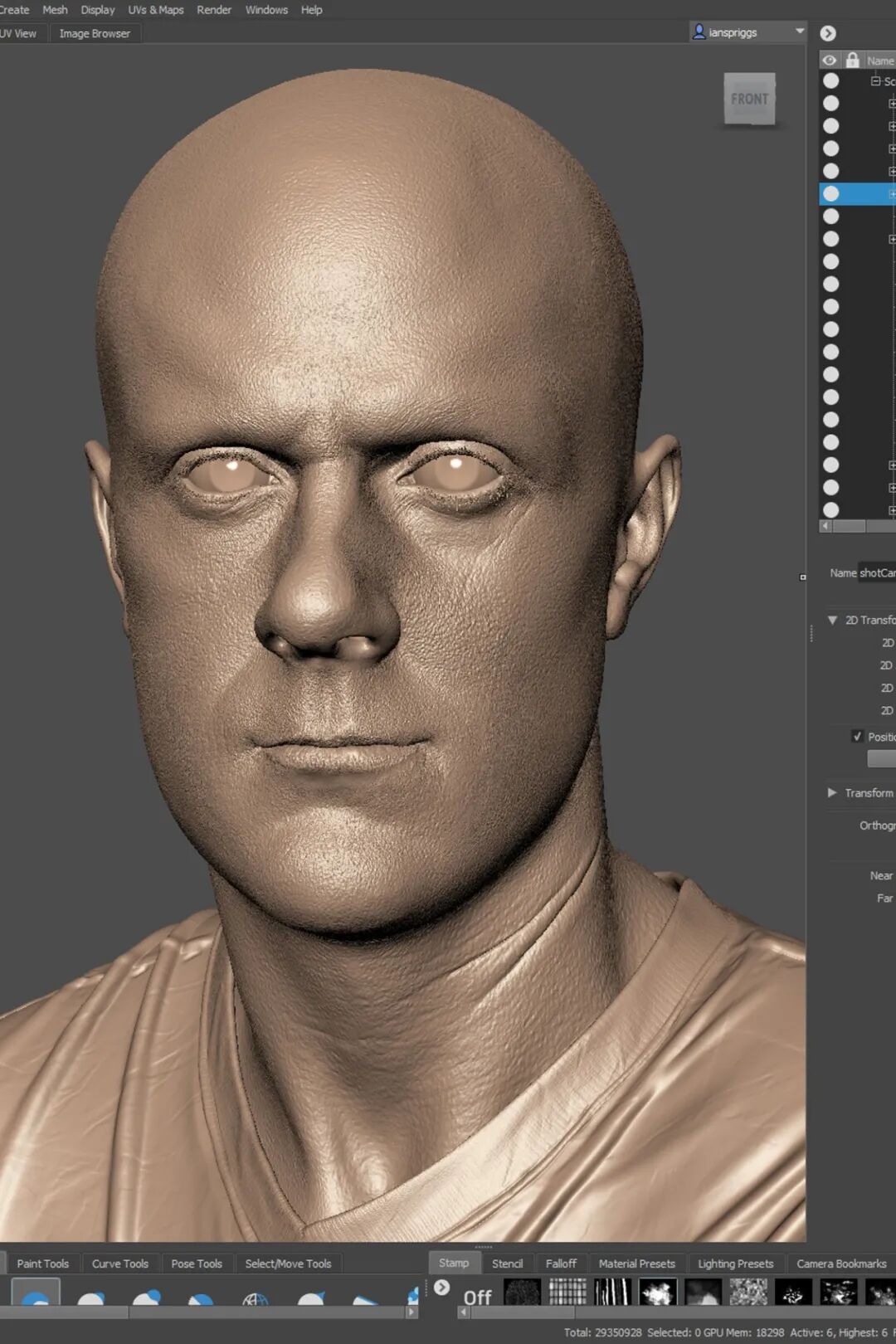Pick the white splotch stamp with white border

tap(657, 1293)
